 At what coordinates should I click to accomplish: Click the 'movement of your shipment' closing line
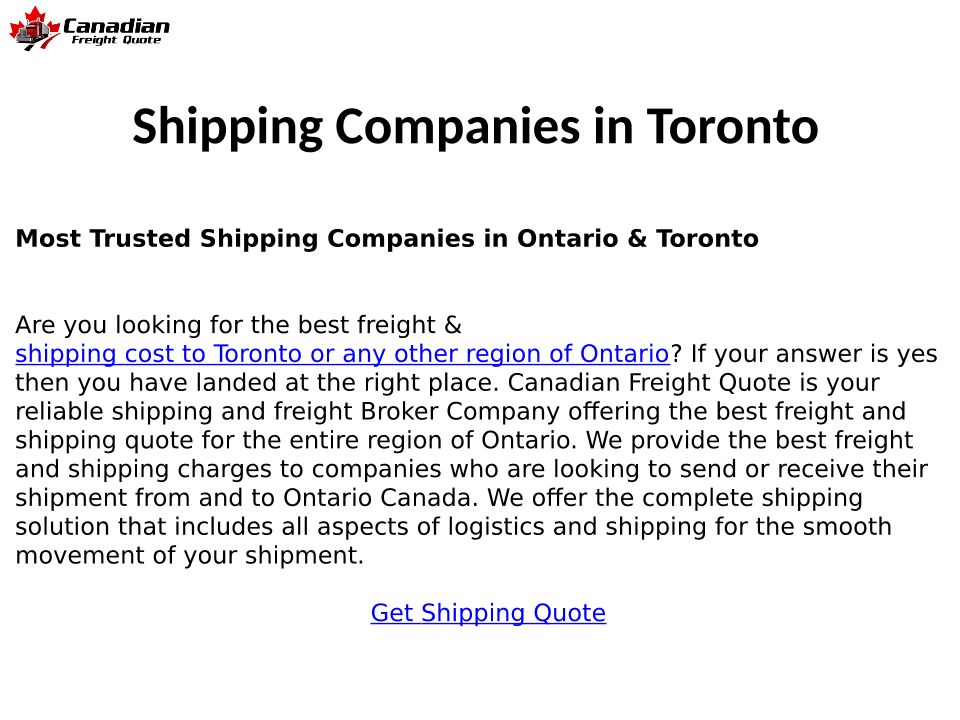point(189,556)
